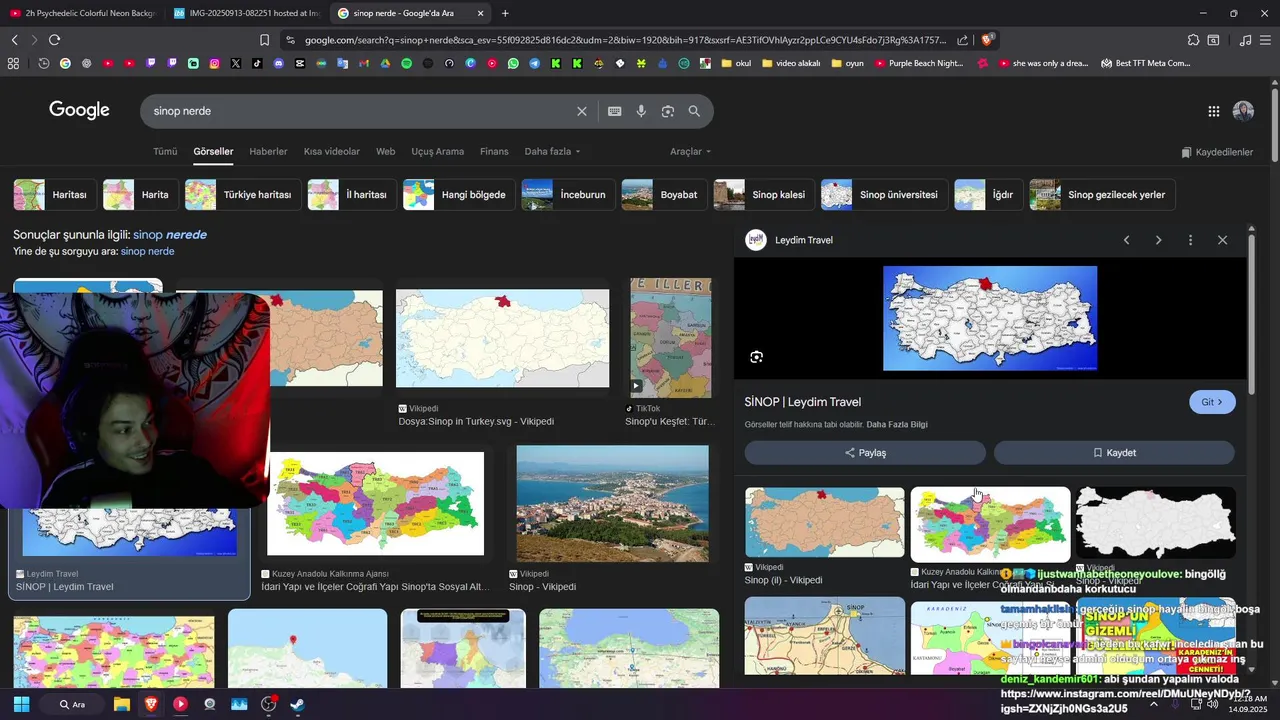The image size is (1280, 720).
Task: Open the Brave Shields lion icon
Action: tap(987, 40)
